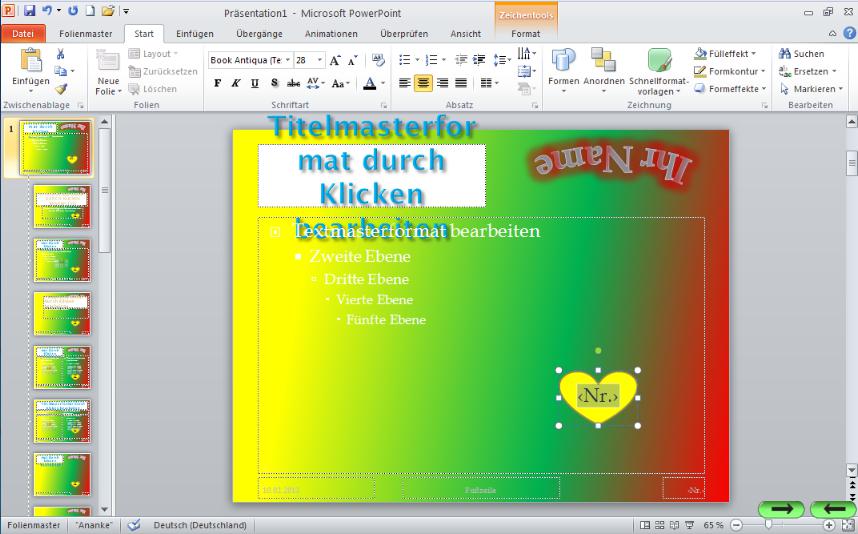Image resolution: width=858 pixels, height=534 pixels.
Task: Click the Save icon in quick access toolbar
Action: pos(29,11)
